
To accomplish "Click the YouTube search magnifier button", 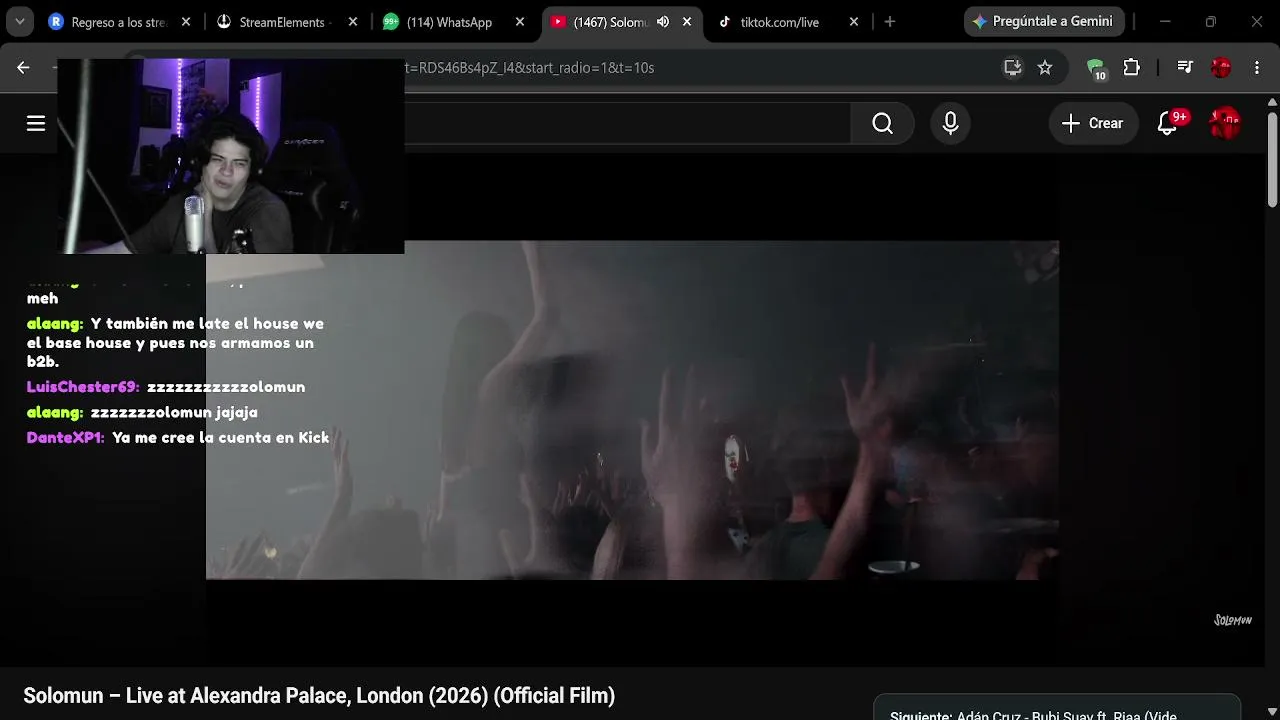I will [x=882, y=123].
